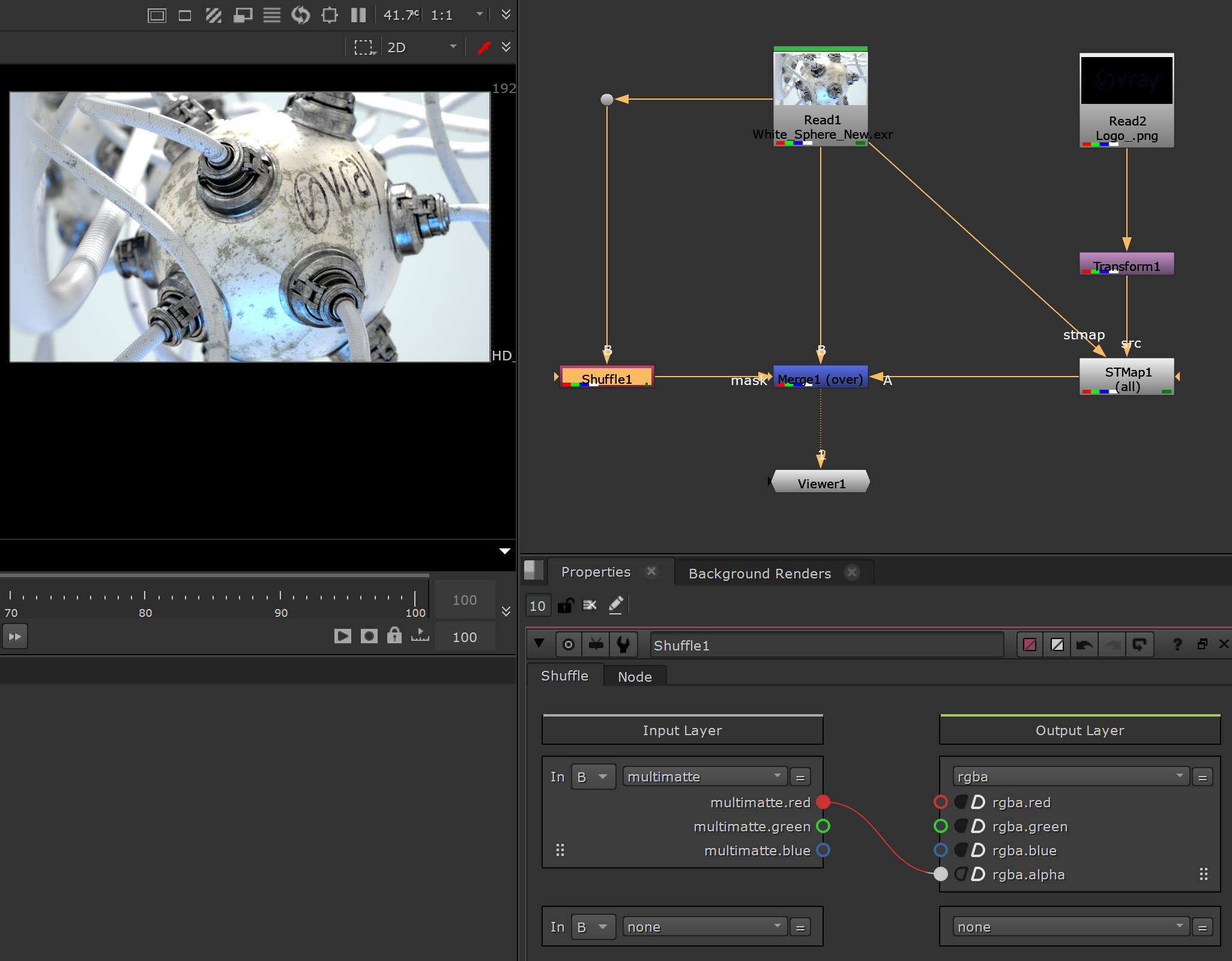
Task: Click the lock properties panel icon
Action: pyautogui.click(x=566, y=605)
